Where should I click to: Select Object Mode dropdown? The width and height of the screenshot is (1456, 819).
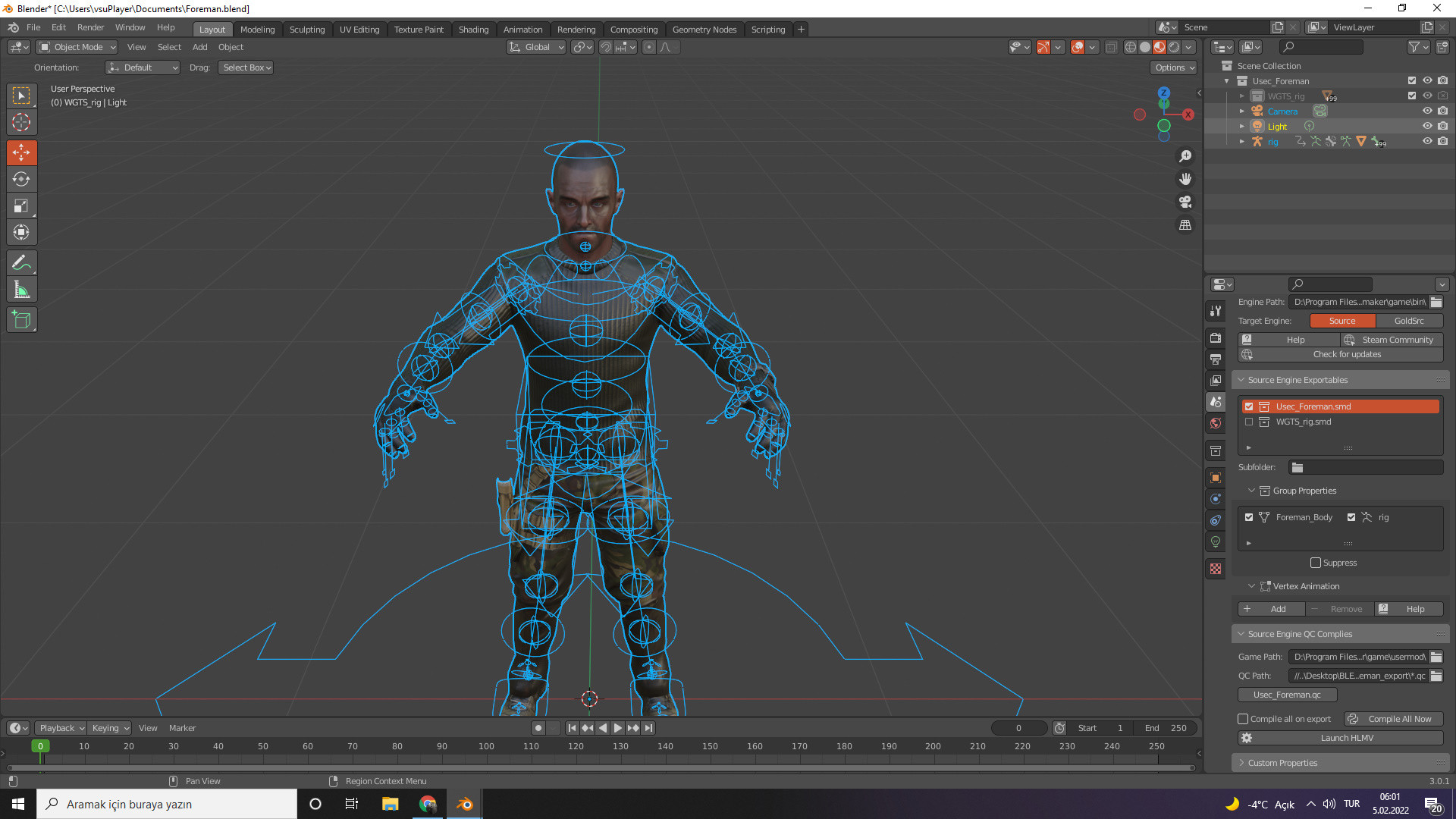point(76,47)
